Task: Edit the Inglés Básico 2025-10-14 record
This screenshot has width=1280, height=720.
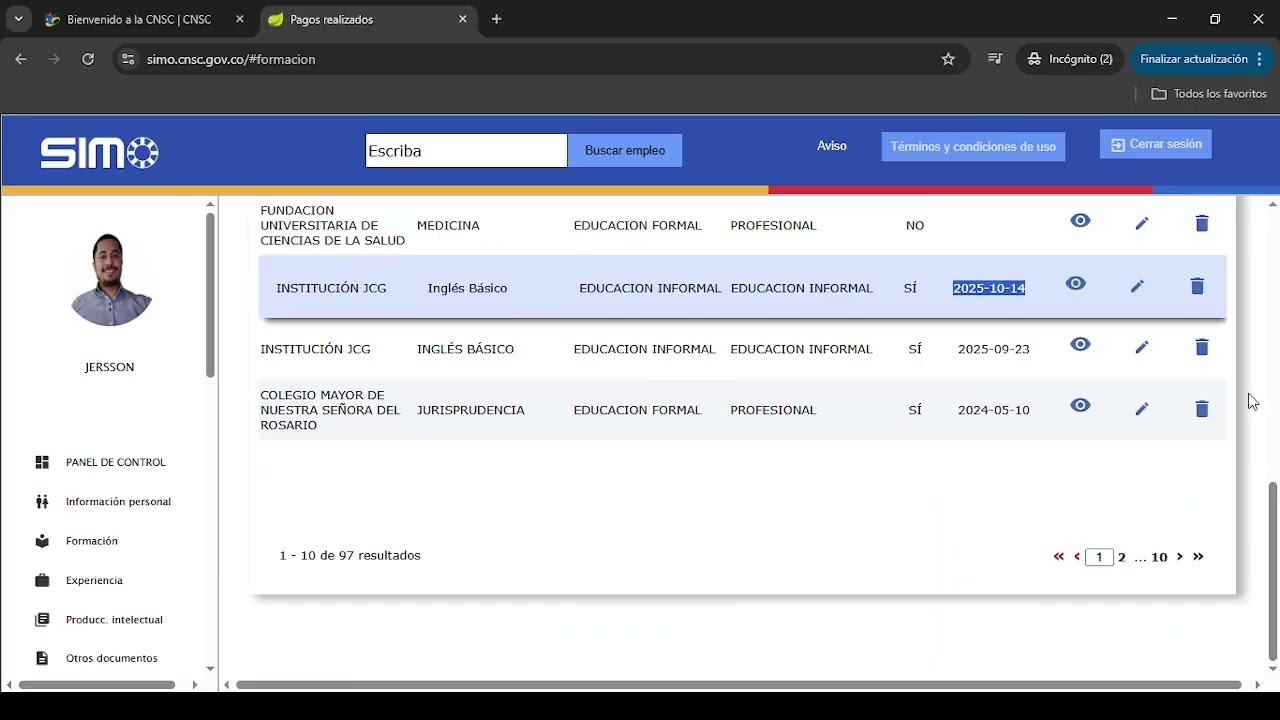Action: point(1137,286)
